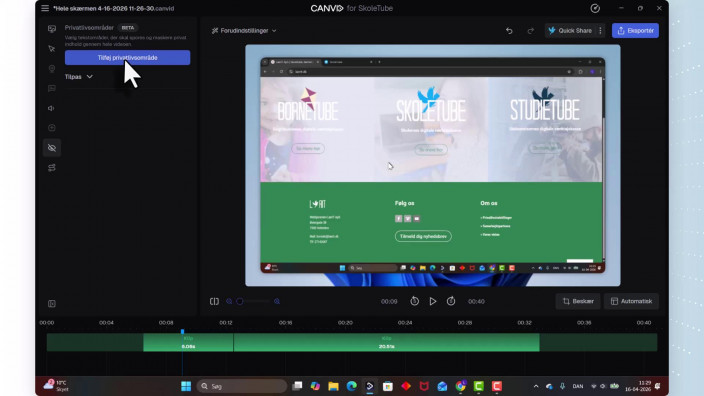Click the Beskær crop button
The image size is (704, 396).
578,301
